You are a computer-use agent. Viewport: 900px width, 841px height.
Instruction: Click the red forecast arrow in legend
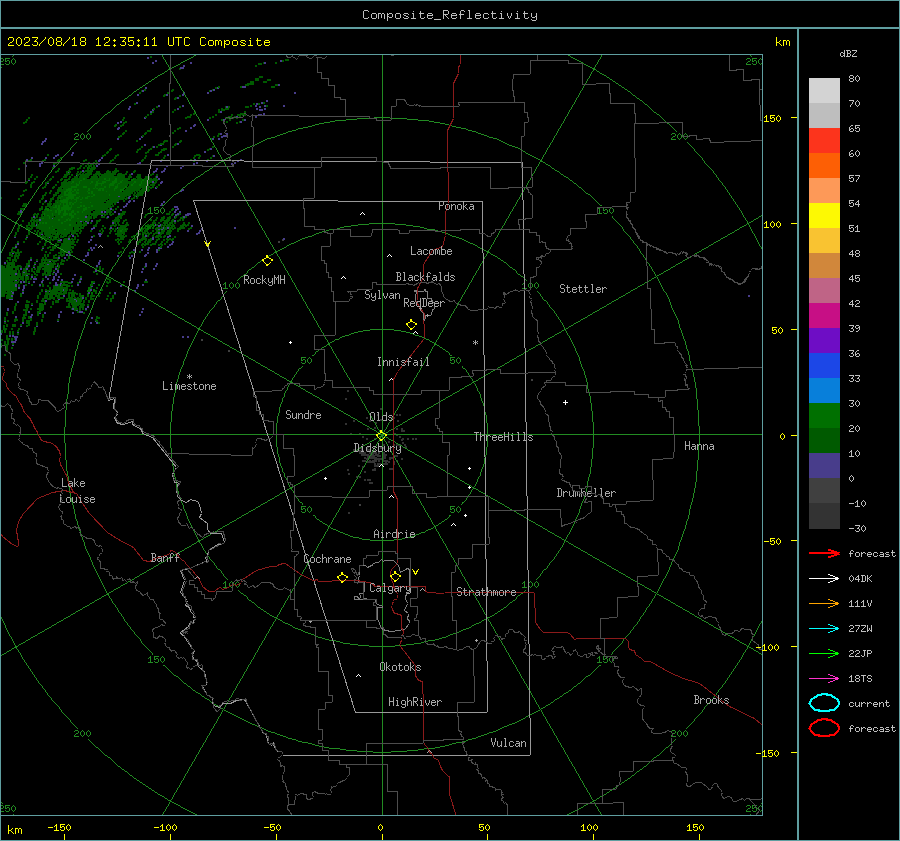(824, 553)
